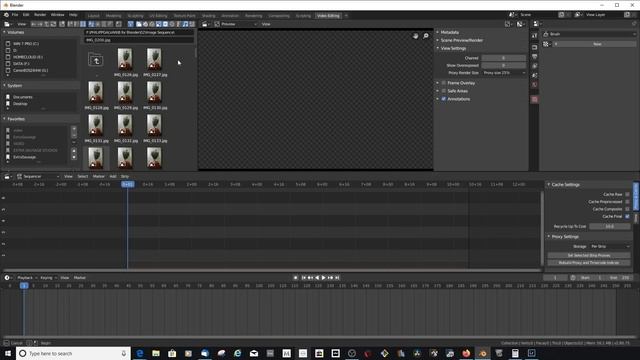Open the Edit menu
Viewport: 640px width, 360px height.
click(26, 15)
